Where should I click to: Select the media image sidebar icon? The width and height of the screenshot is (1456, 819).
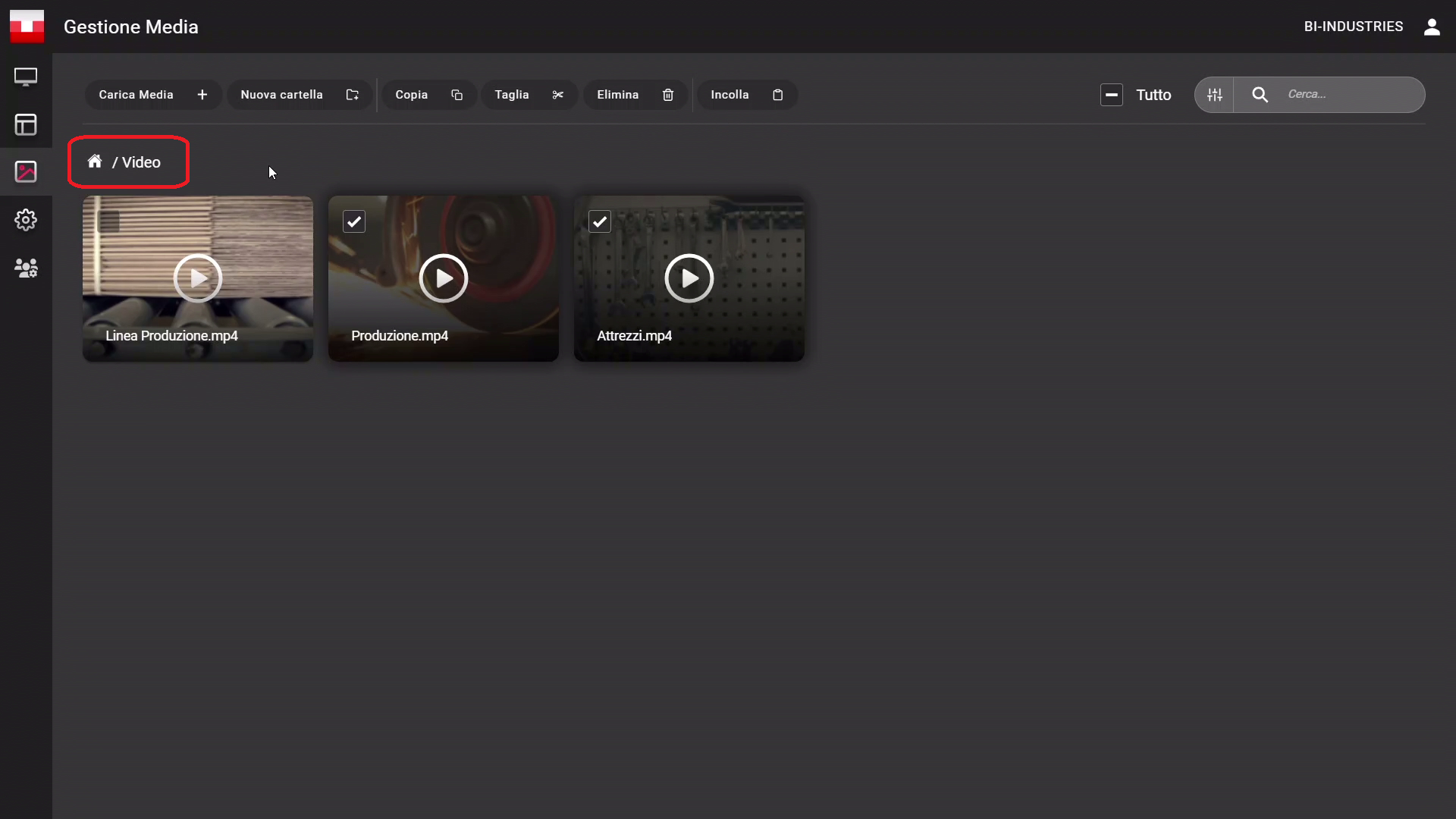pos(26,172)
